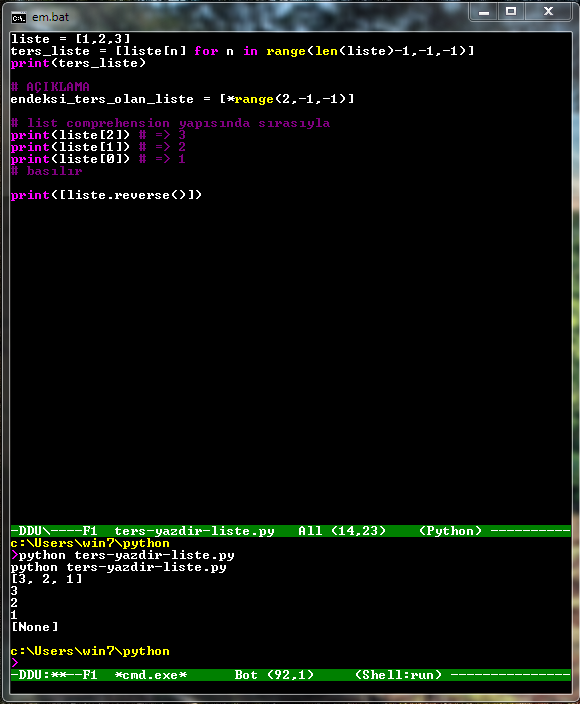Click on the # AÇIKLAMA comment line
The image size is (580, 704).
coord(50,87)
